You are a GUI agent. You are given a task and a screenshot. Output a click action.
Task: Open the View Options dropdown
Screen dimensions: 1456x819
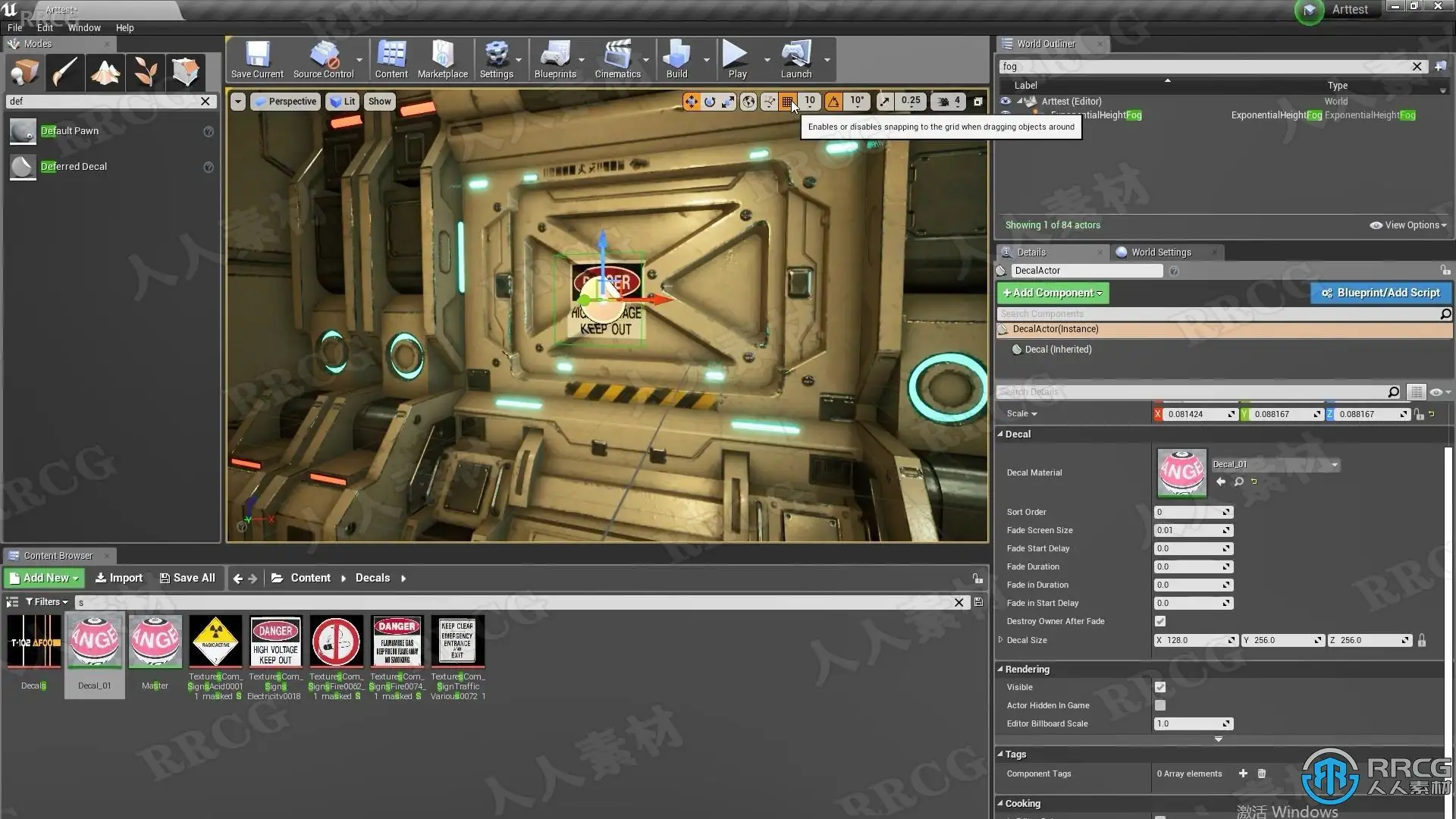click(1409, 225)
